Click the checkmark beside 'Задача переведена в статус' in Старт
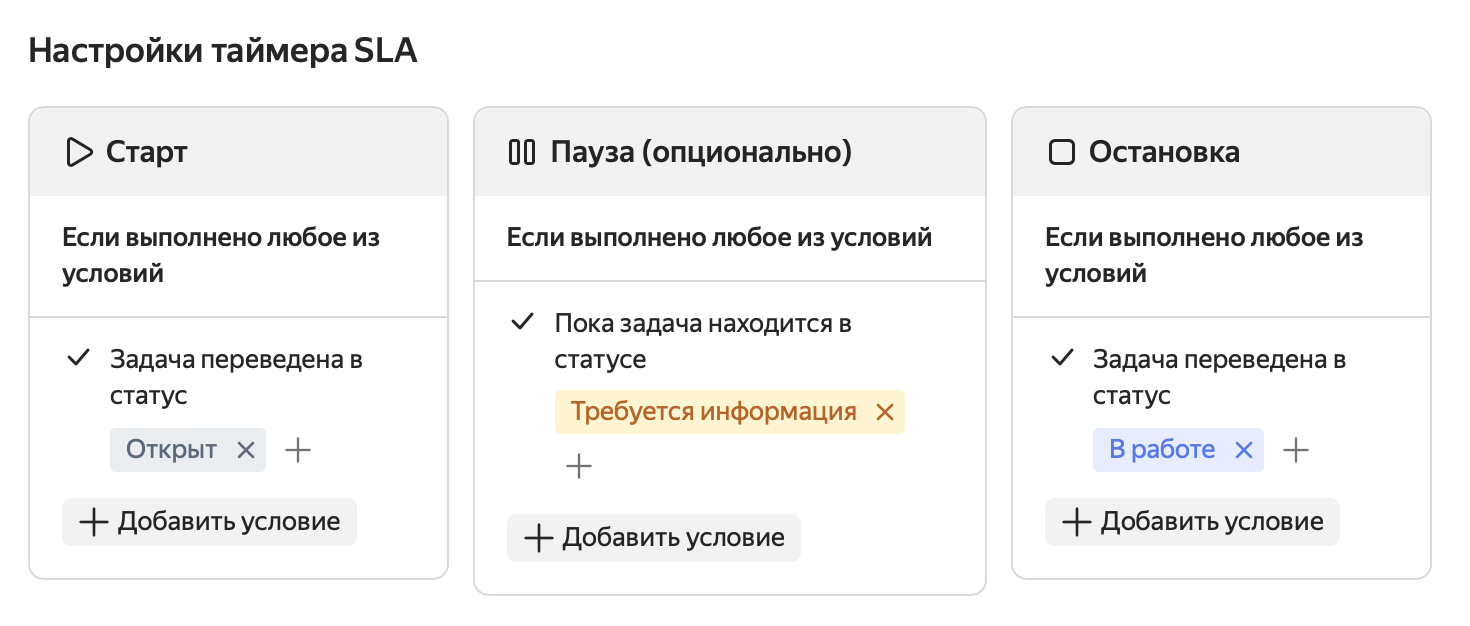1470x626 pixels. (79, 358)
